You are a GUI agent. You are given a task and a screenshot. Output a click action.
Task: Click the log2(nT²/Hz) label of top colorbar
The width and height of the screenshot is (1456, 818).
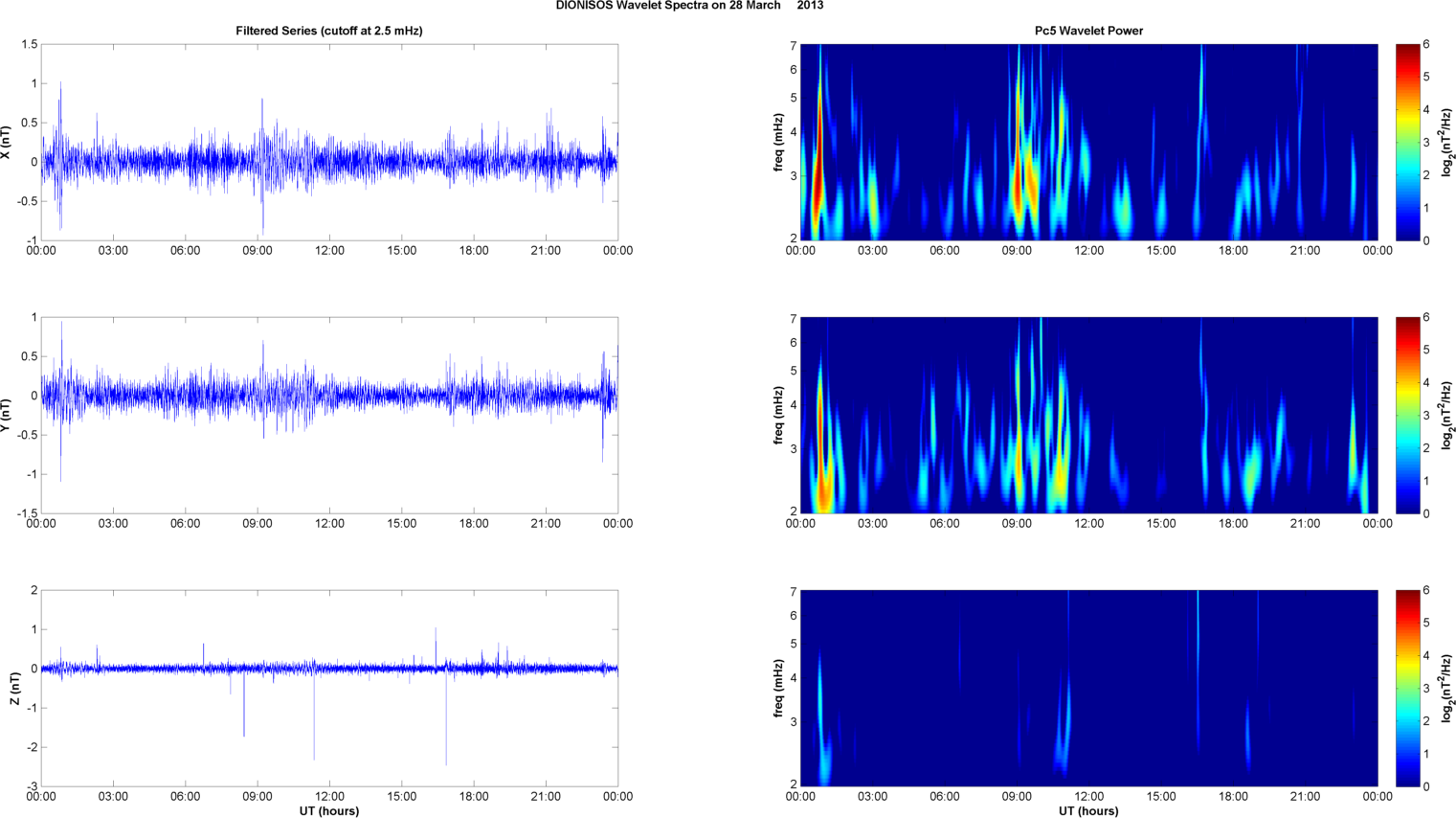(x=1448, y=142)
